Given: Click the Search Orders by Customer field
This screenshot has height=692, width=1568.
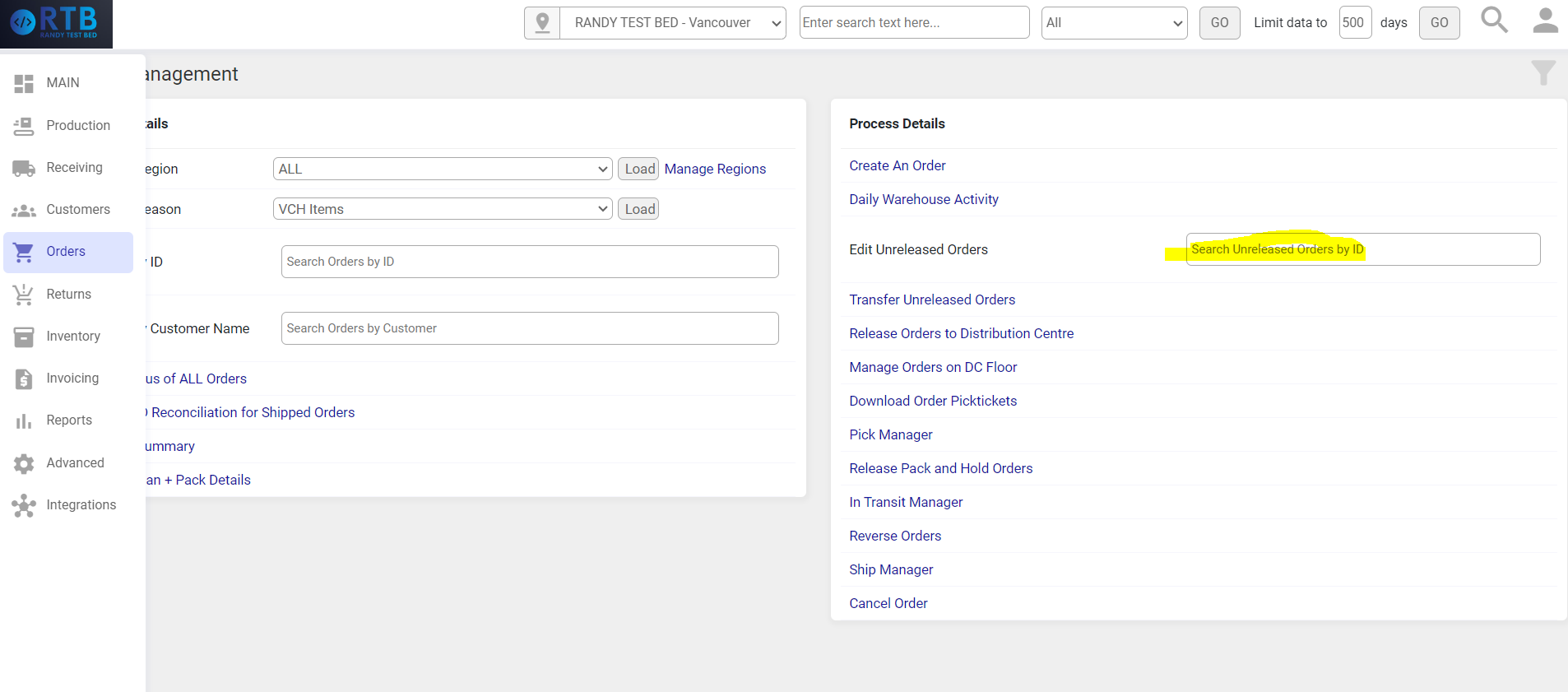Looking at the screenshot, I should point(529,328).
